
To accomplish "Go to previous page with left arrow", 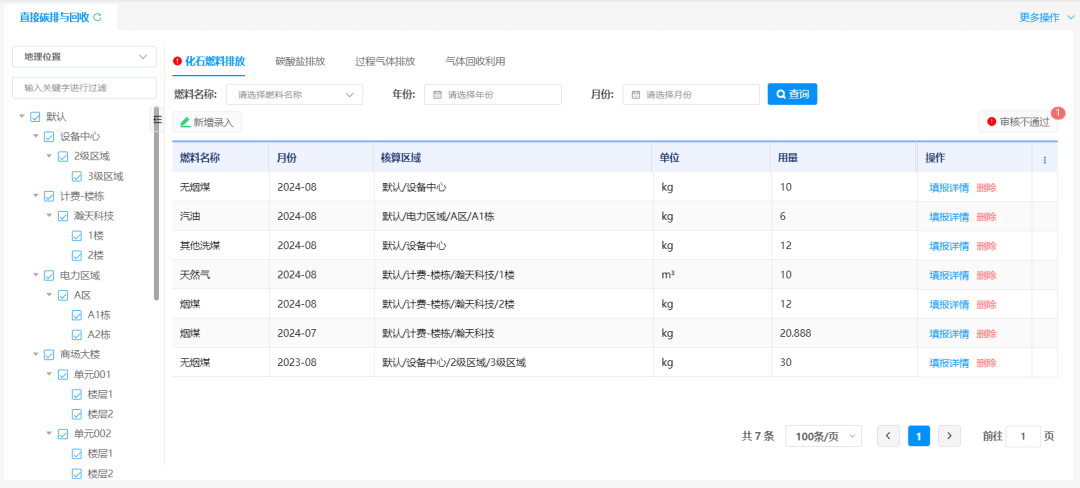I will [888, 436].
